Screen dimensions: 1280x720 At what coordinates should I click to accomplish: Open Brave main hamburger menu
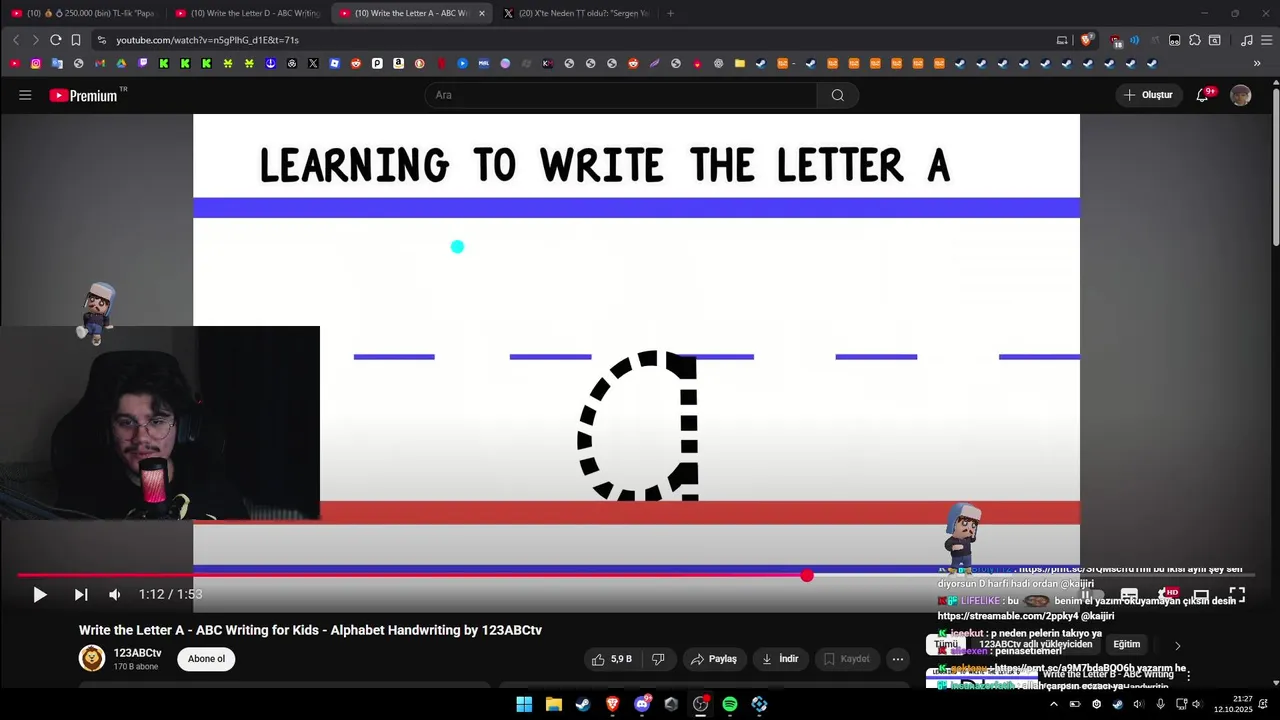pyautogui.click(x=1267, y=40)
